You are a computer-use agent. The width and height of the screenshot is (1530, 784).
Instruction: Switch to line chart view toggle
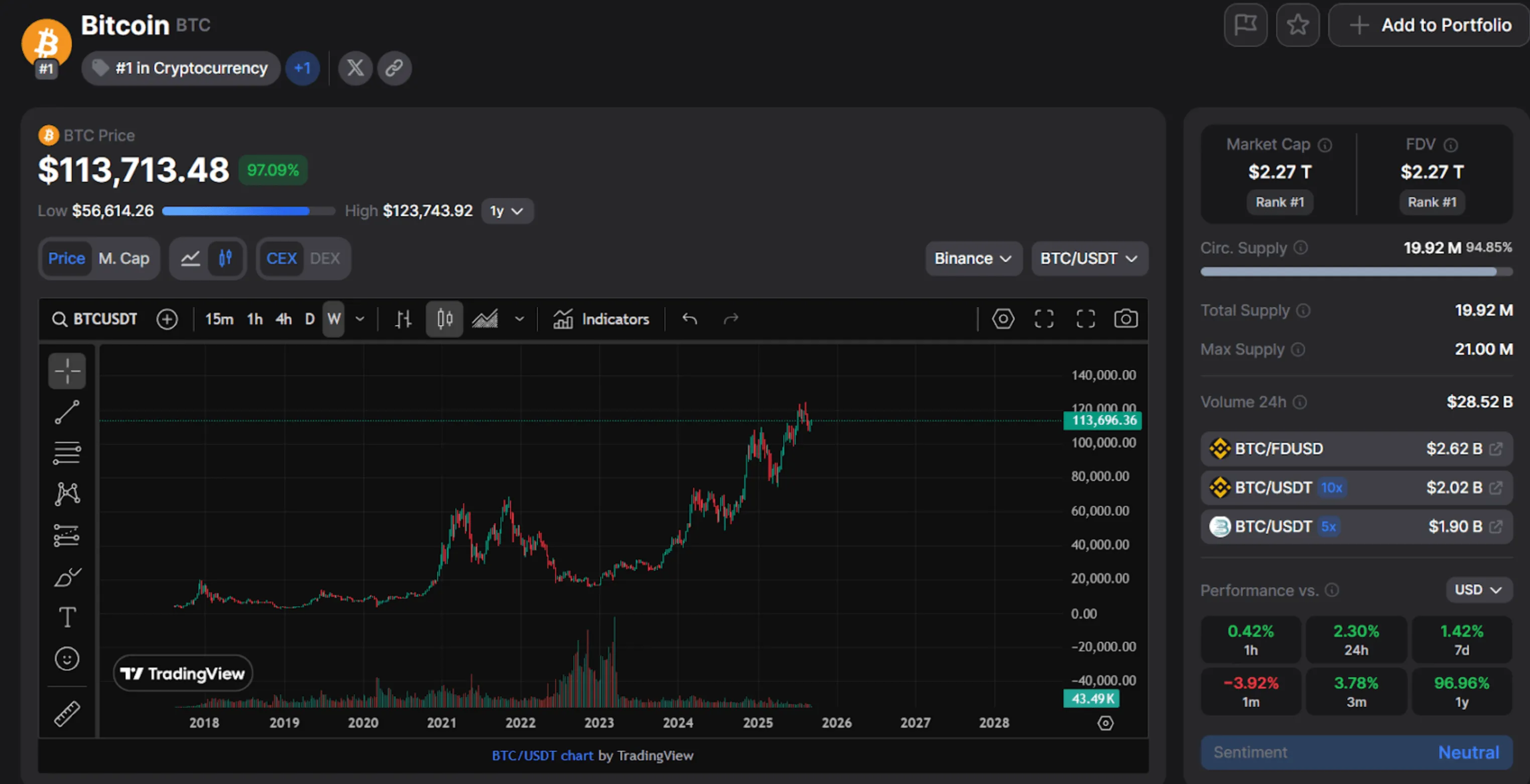[190, 258]
